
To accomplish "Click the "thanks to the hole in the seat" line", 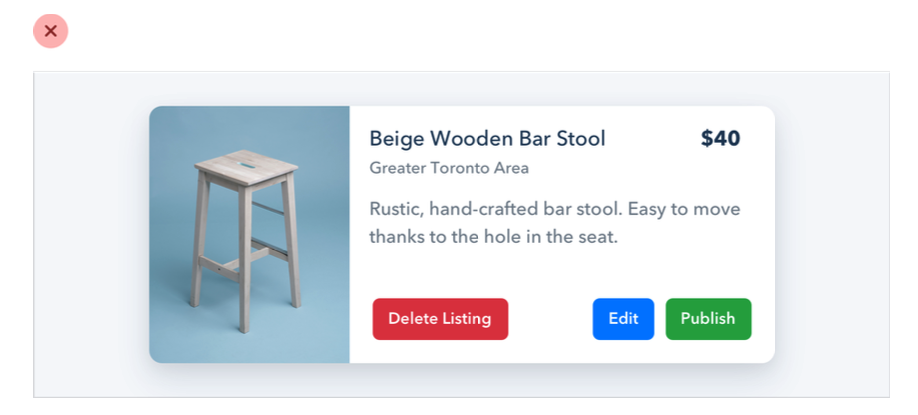I will point(494,238).
